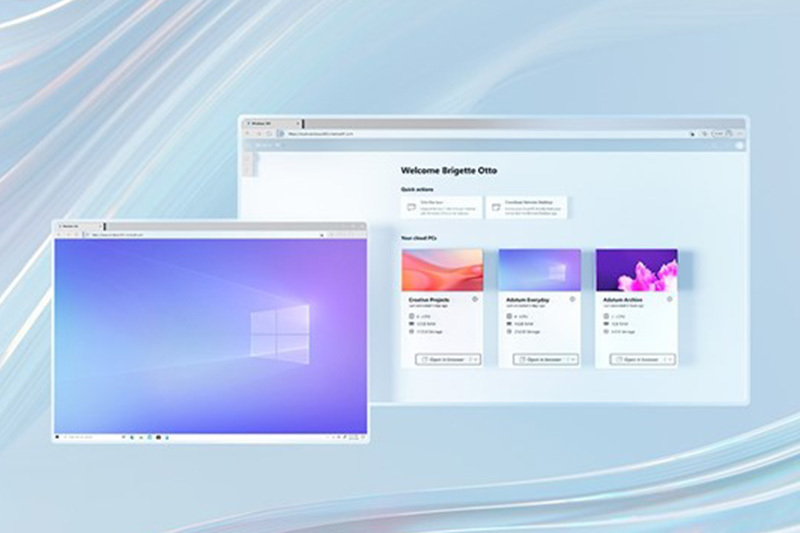Expand dropdown arrow beside Adatum Everyday Open in browser
Viewport: 800px width, 533px height.
click(571, 358)
